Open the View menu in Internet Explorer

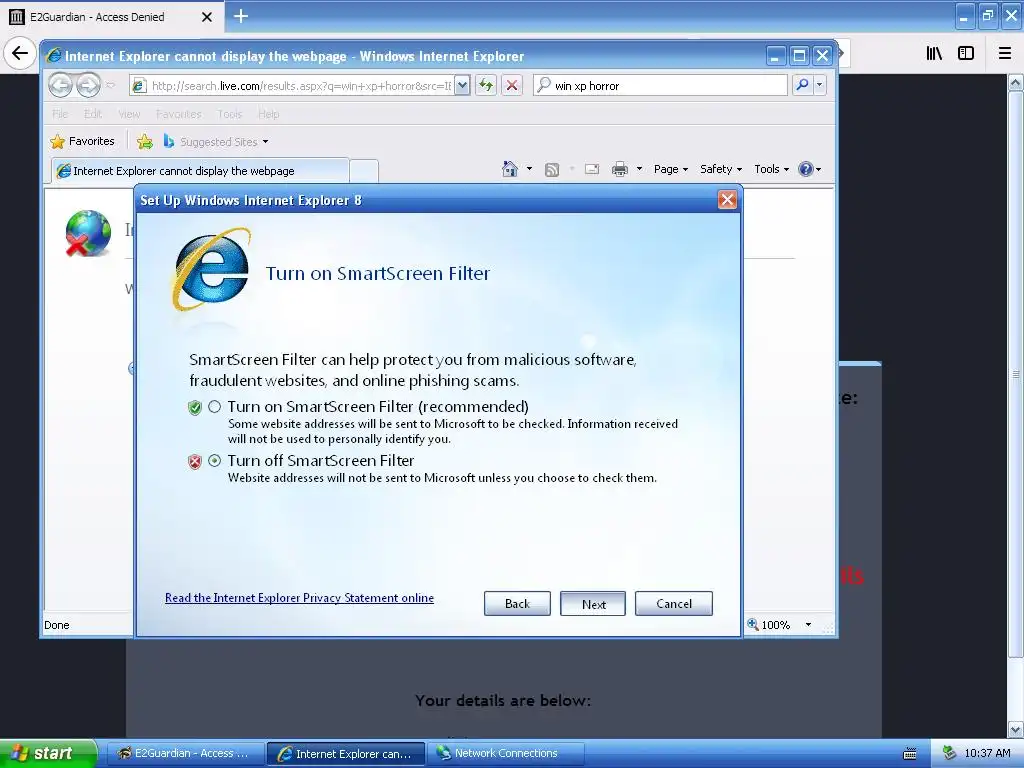click(129, 114)
